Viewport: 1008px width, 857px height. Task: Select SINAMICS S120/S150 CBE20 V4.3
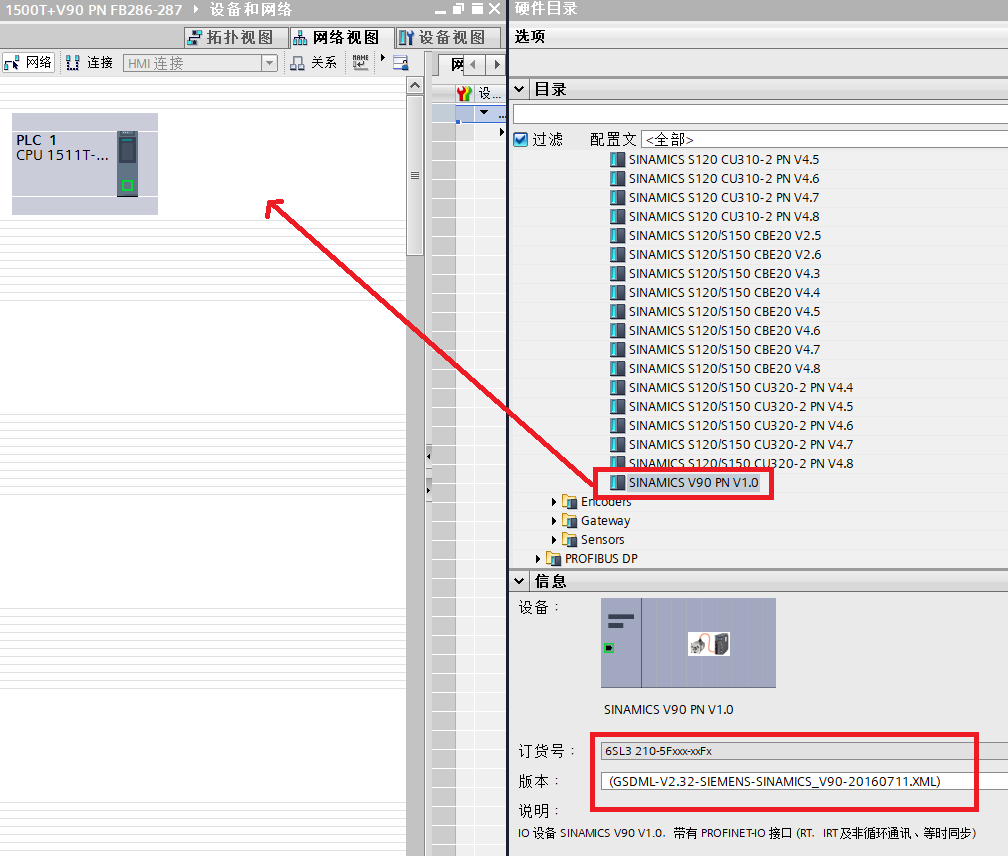coord(724,273)
